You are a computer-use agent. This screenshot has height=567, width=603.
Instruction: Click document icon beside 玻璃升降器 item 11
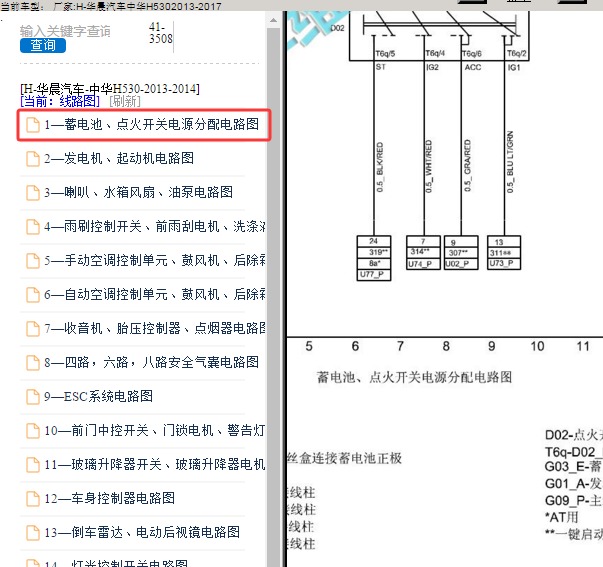tap(33, 464)
